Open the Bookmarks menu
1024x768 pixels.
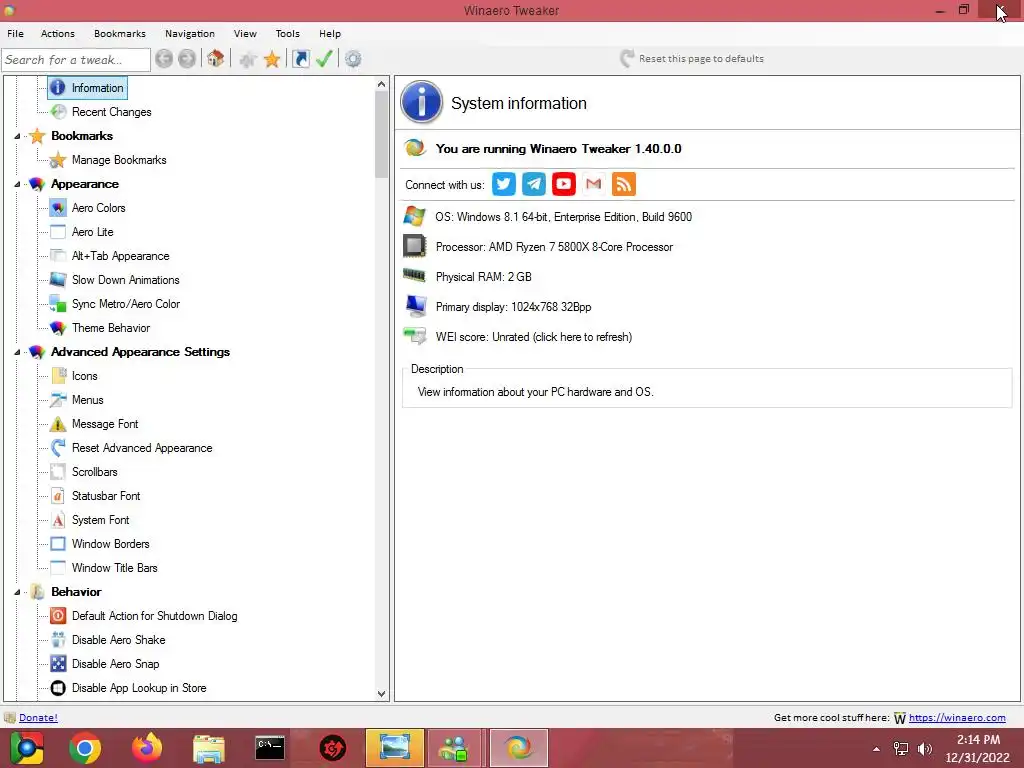(120, 33)
